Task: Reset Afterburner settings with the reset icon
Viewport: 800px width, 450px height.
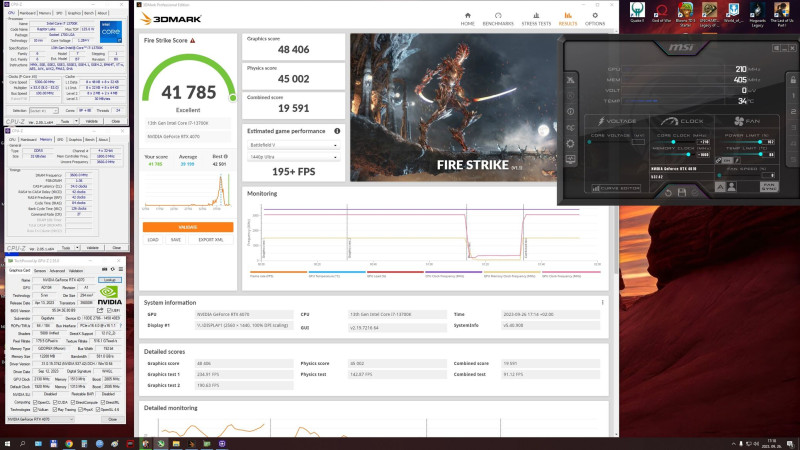Action: [x=668, y=192]
